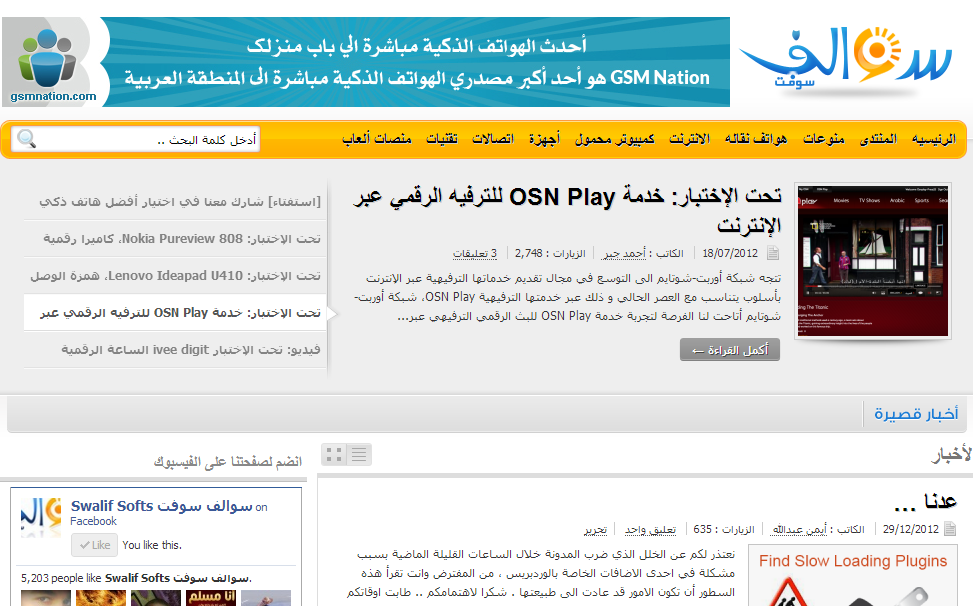Click the GSM Nation banner advertisement
Viewport: 973px width, 606px height.
point(366,62)
